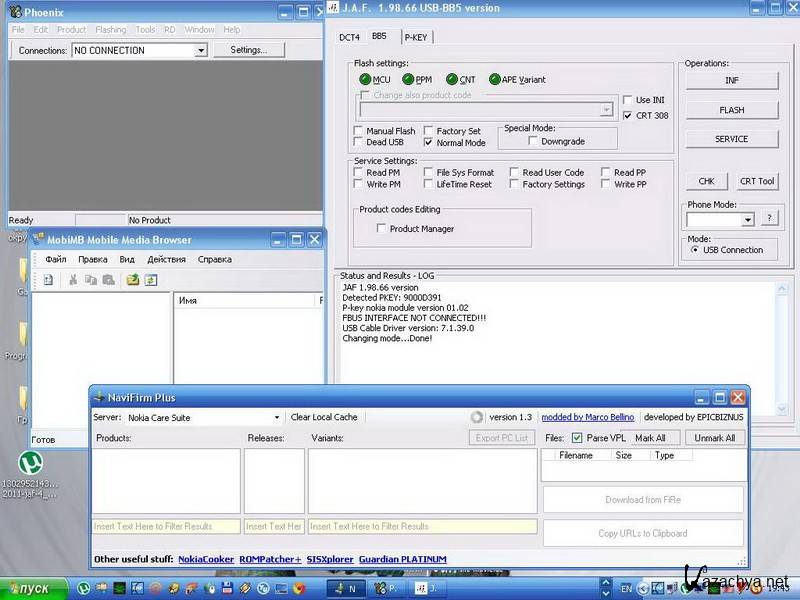The height and width of the screenshot is (600, 800).
Task: Click the CNT green indicator button
Action: click(x=451, y=79)
